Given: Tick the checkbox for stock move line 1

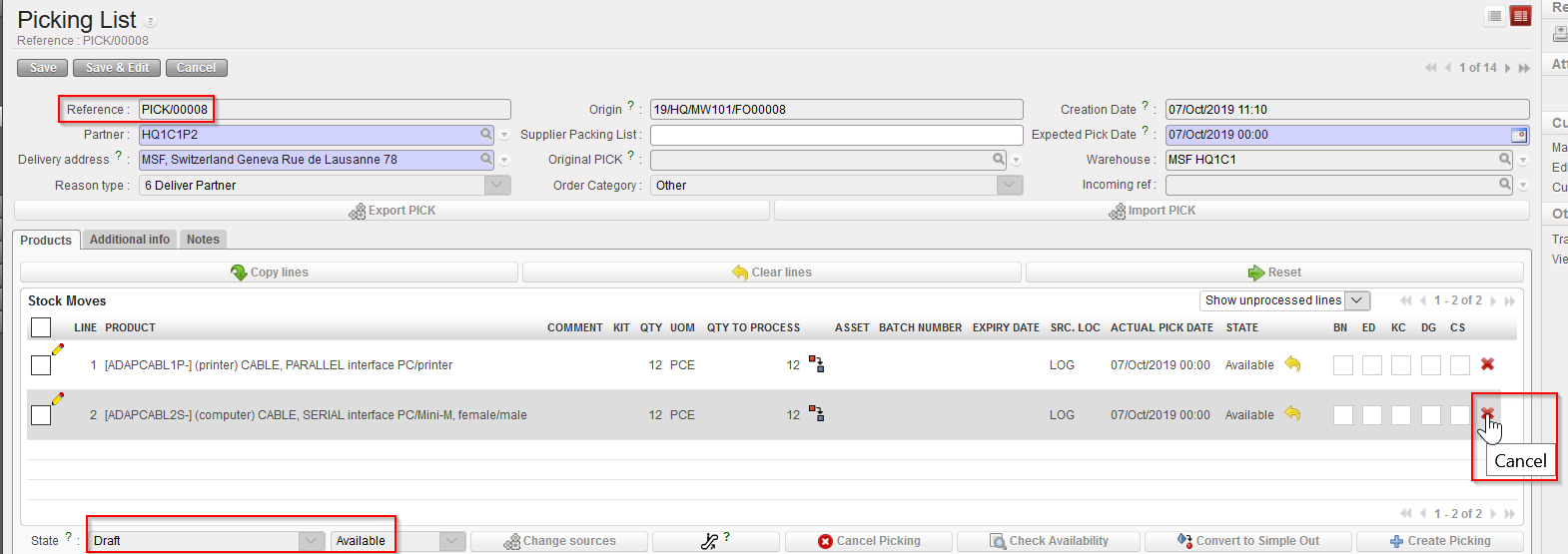Looking at the screenshot, I should (x=41, y=365).
